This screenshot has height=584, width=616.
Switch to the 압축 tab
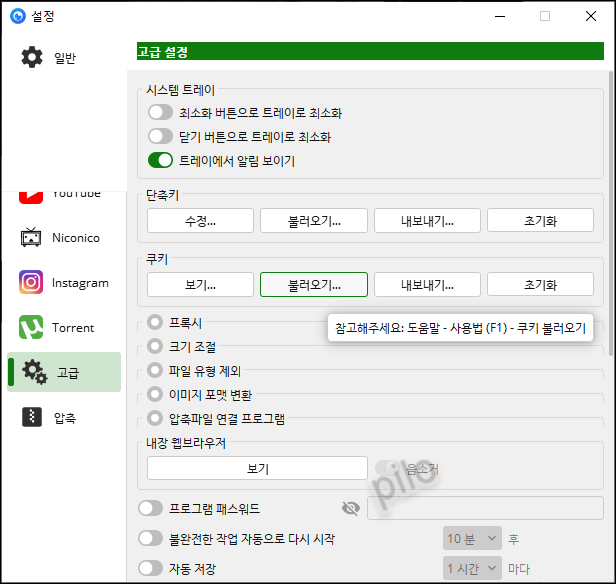64,417
